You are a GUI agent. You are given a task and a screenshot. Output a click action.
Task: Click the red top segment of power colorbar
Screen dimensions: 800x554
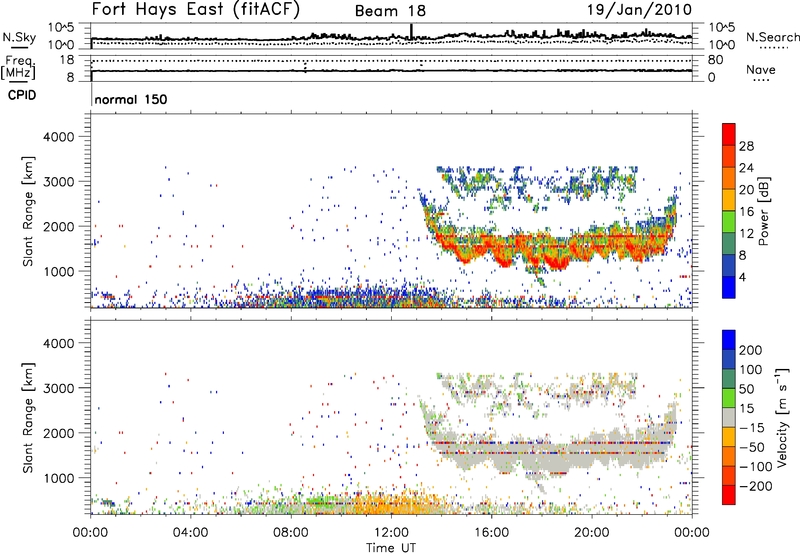(x=729, y=135)
